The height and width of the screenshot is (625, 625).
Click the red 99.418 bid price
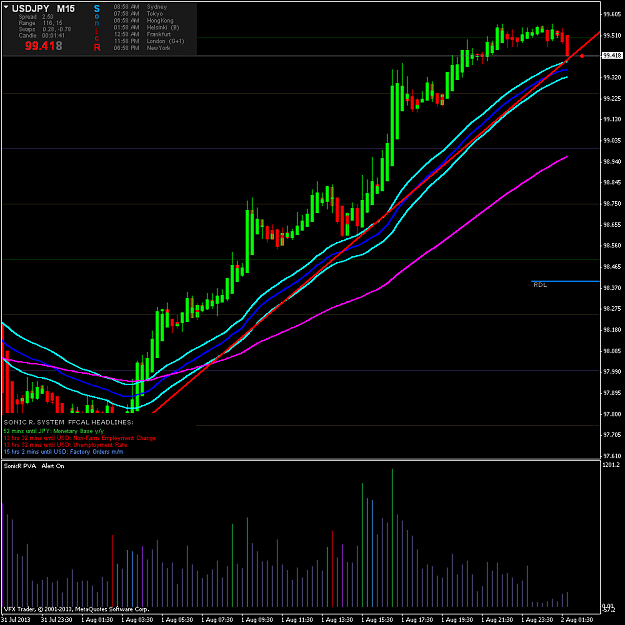[43, 46]
